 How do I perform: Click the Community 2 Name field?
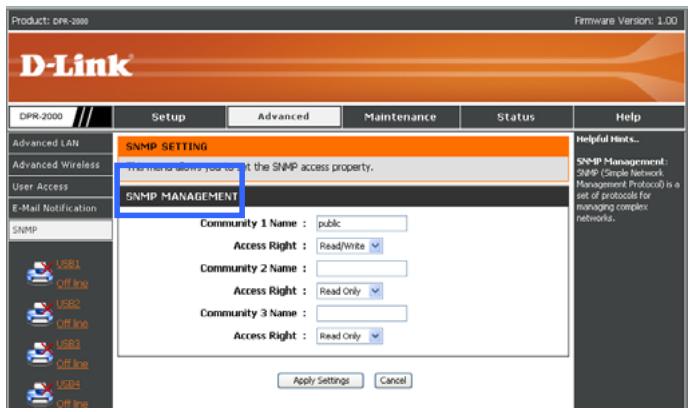(362, 268)
